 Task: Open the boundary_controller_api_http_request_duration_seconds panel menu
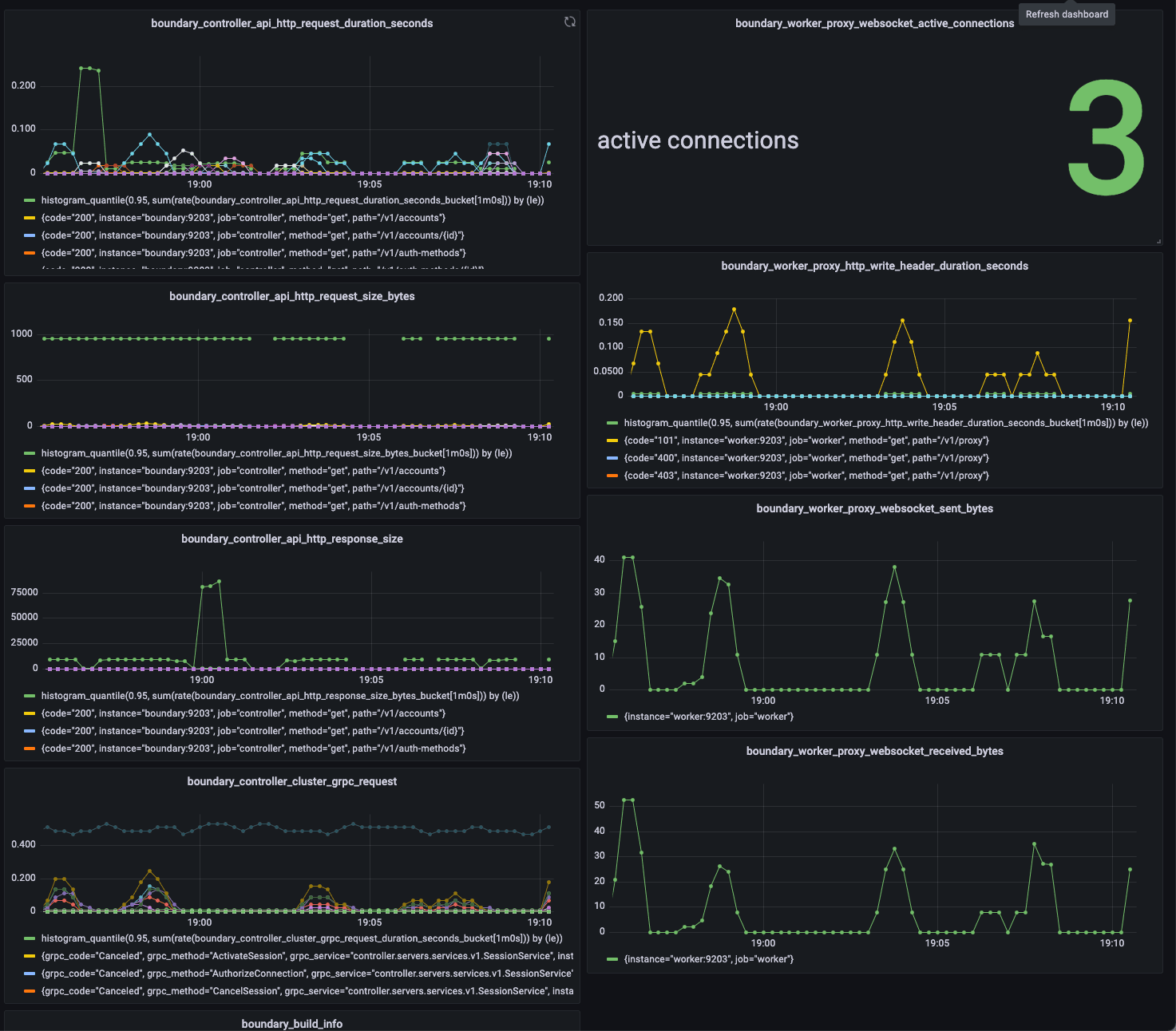coord(292,23)
